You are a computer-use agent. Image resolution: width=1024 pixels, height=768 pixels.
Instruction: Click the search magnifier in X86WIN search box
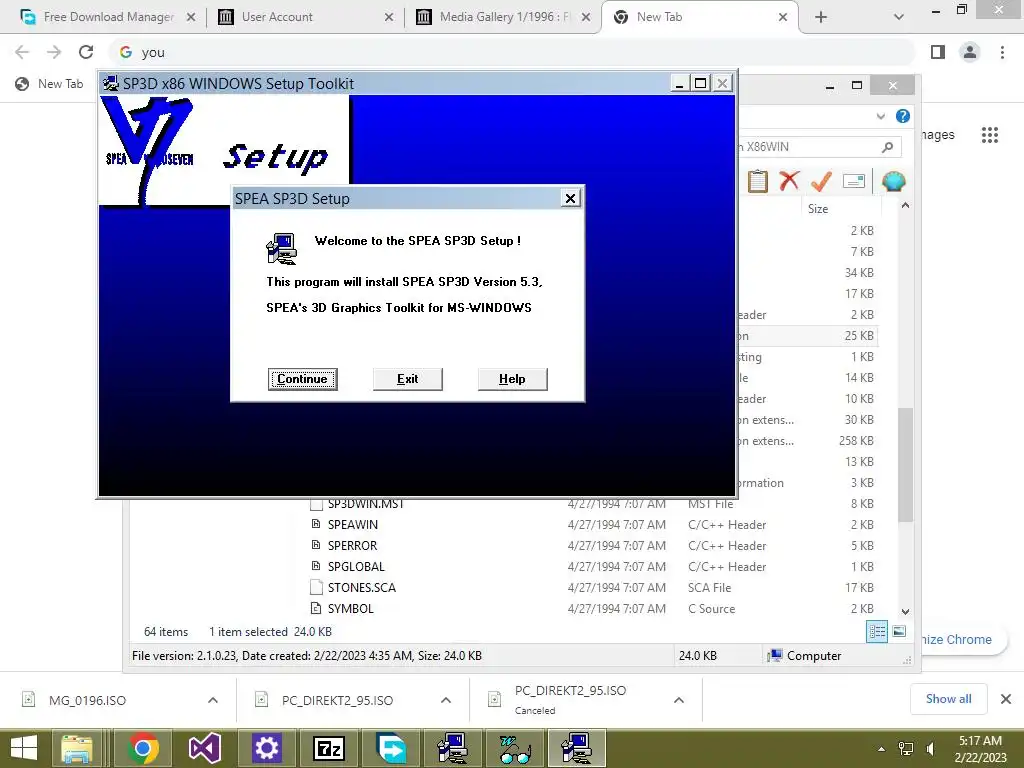887,147
